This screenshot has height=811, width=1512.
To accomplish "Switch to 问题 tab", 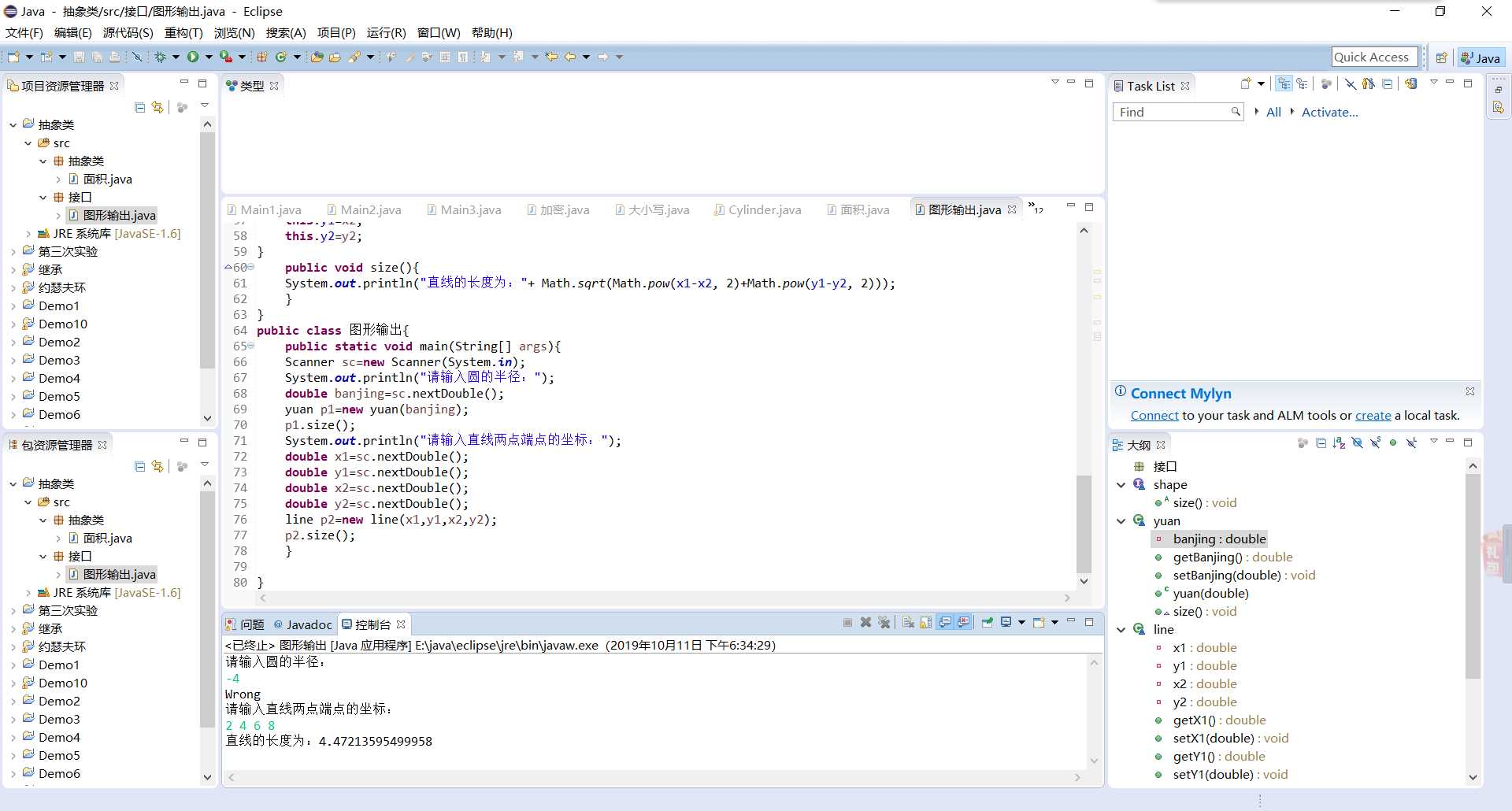I will click(245, 624).
